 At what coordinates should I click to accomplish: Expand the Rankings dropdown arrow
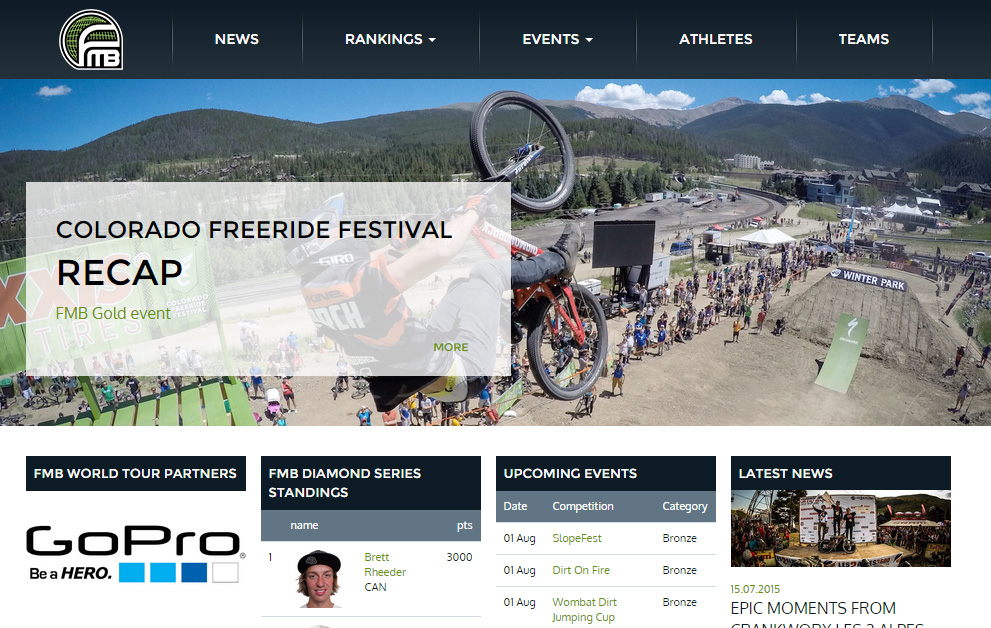432,40
